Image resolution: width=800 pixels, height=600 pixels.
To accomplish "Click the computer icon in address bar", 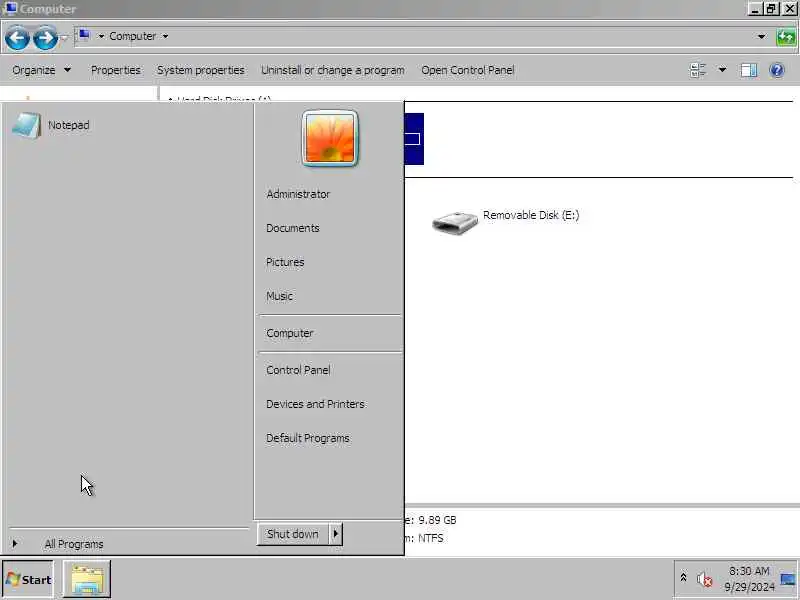I will [84, 36].
